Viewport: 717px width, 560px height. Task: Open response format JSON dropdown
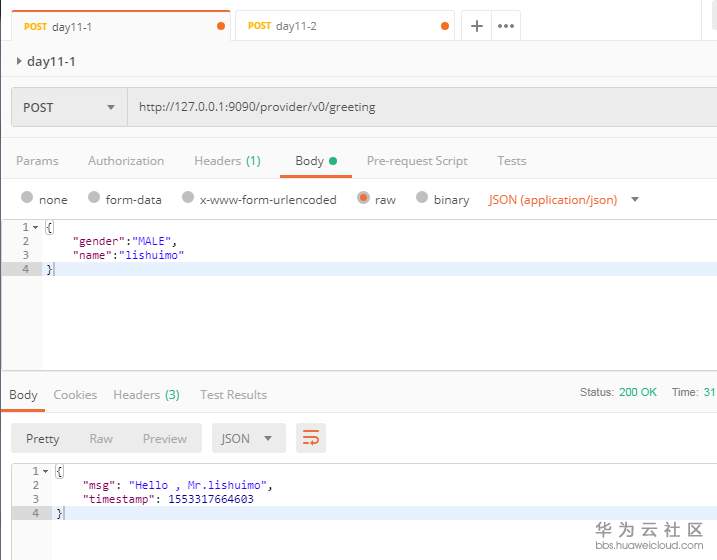coord(249,438)
